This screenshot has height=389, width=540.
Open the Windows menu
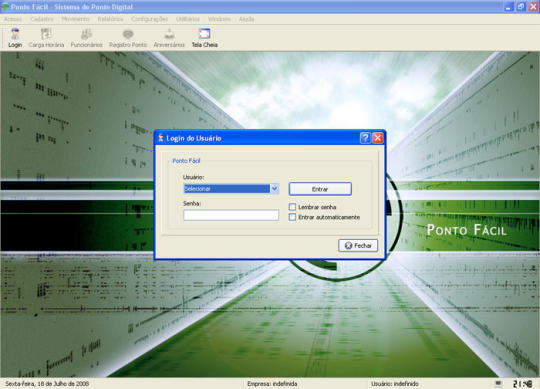click(x=219, y=19)
